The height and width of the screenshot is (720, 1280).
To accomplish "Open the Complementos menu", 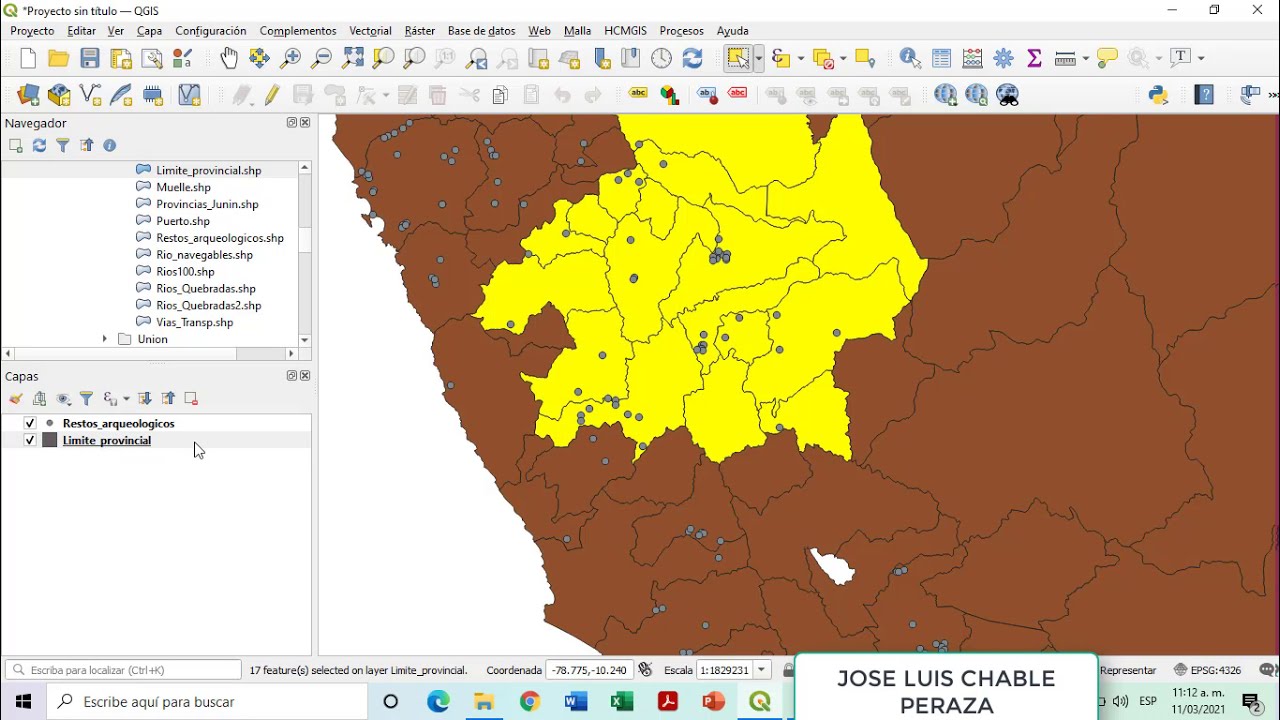I will [x=298, y=31].
